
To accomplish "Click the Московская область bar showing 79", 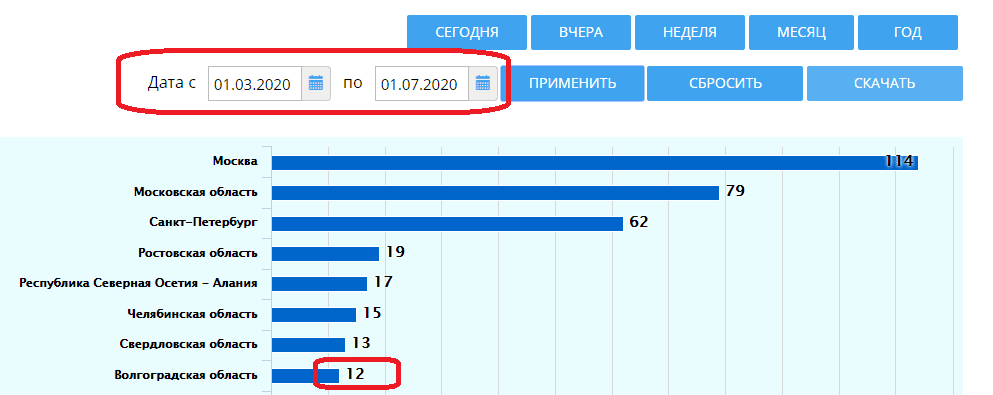I will (495, 192).
